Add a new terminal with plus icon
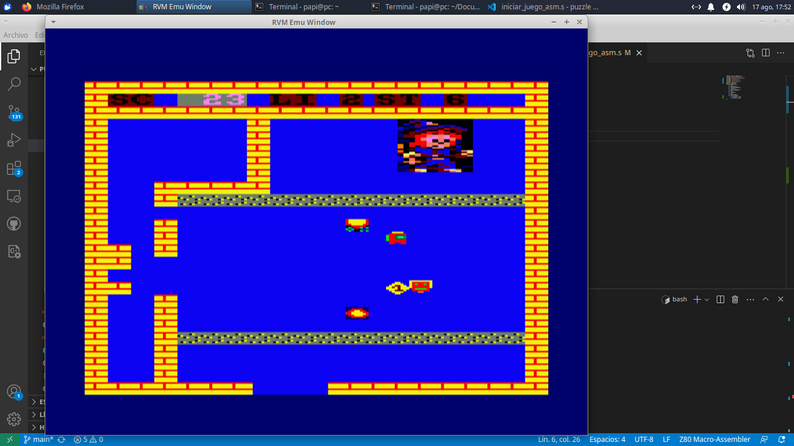The width and height of the screenshot is (794, 446). [697, 299]
